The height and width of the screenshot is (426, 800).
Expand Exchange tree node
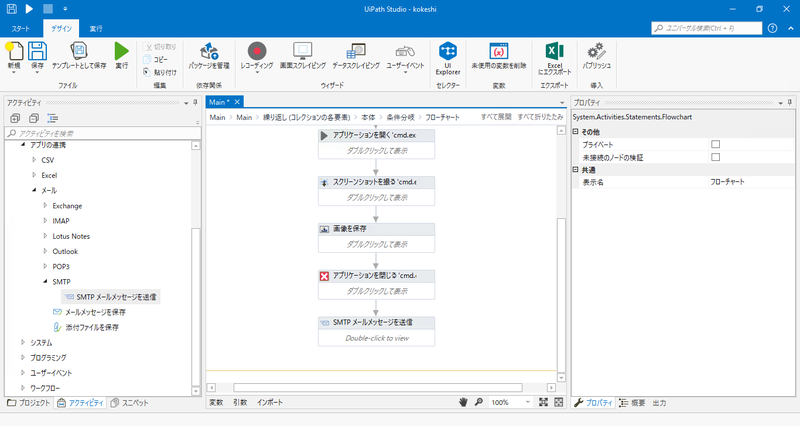pyautogui.click(x=45, y=206)
